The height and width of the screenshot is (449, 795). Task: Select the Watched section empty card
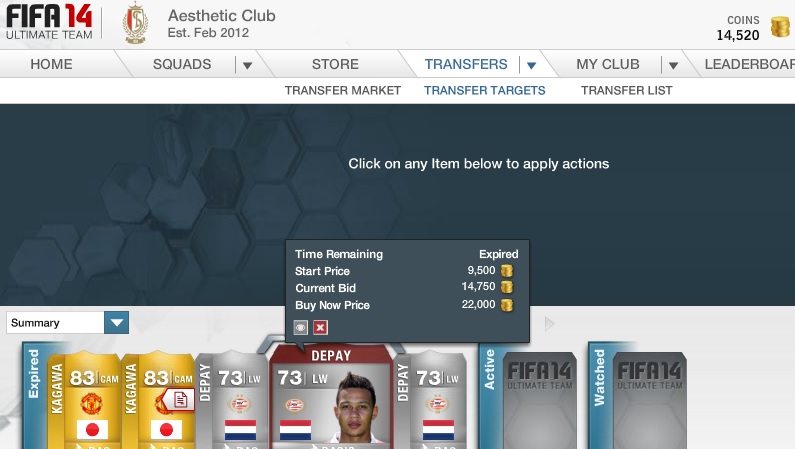coord(649,400)
